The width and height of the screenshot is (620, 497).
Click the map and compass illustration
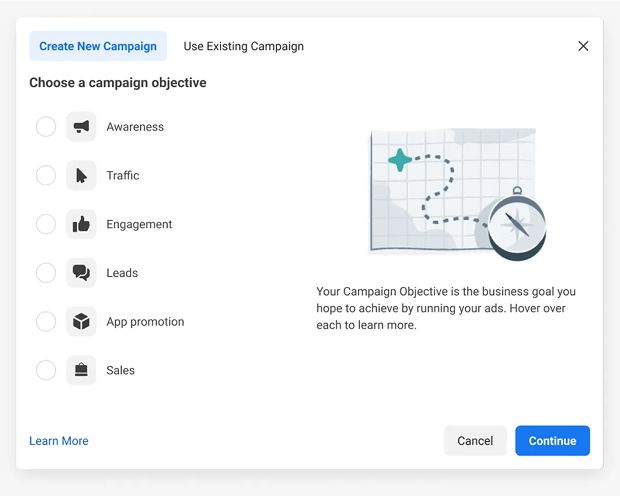[457, 192]
